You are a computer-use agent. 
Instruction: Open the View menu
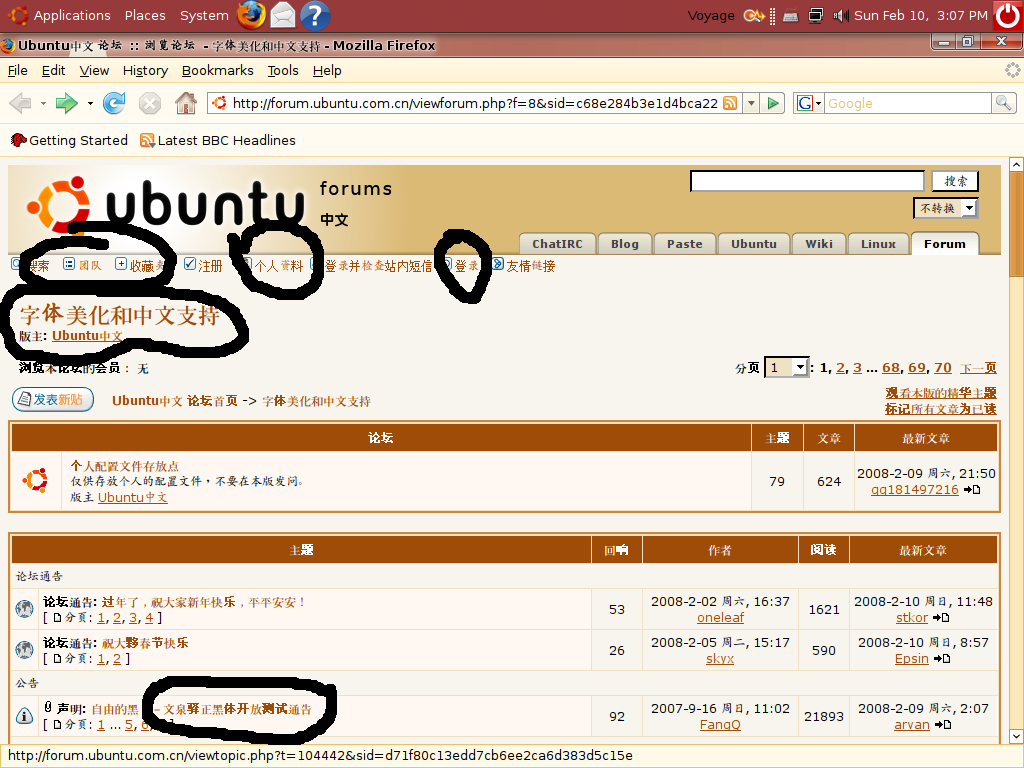tap(94, 70)
